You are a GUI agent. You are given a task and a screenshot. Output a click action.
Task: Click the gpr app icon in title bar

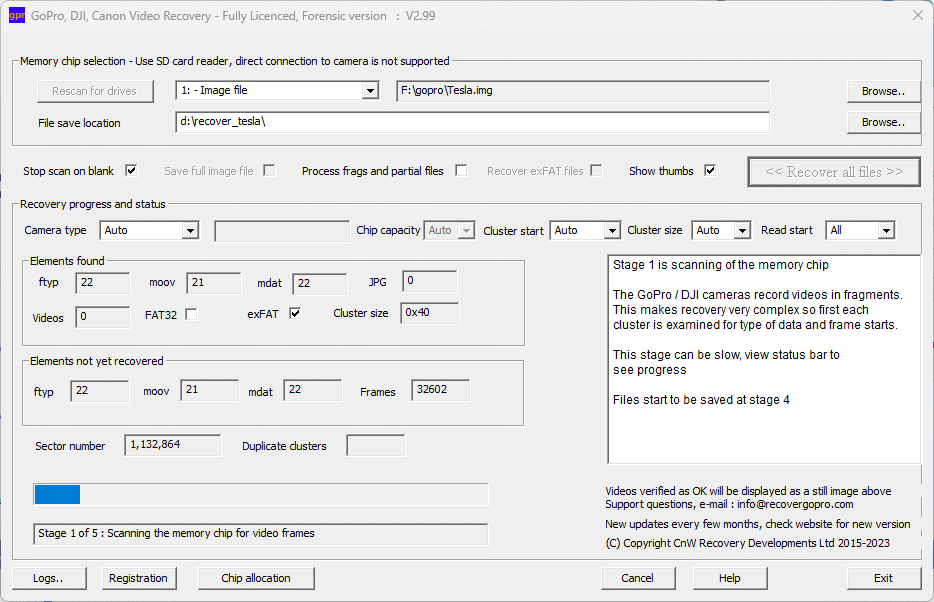[16, 16]
